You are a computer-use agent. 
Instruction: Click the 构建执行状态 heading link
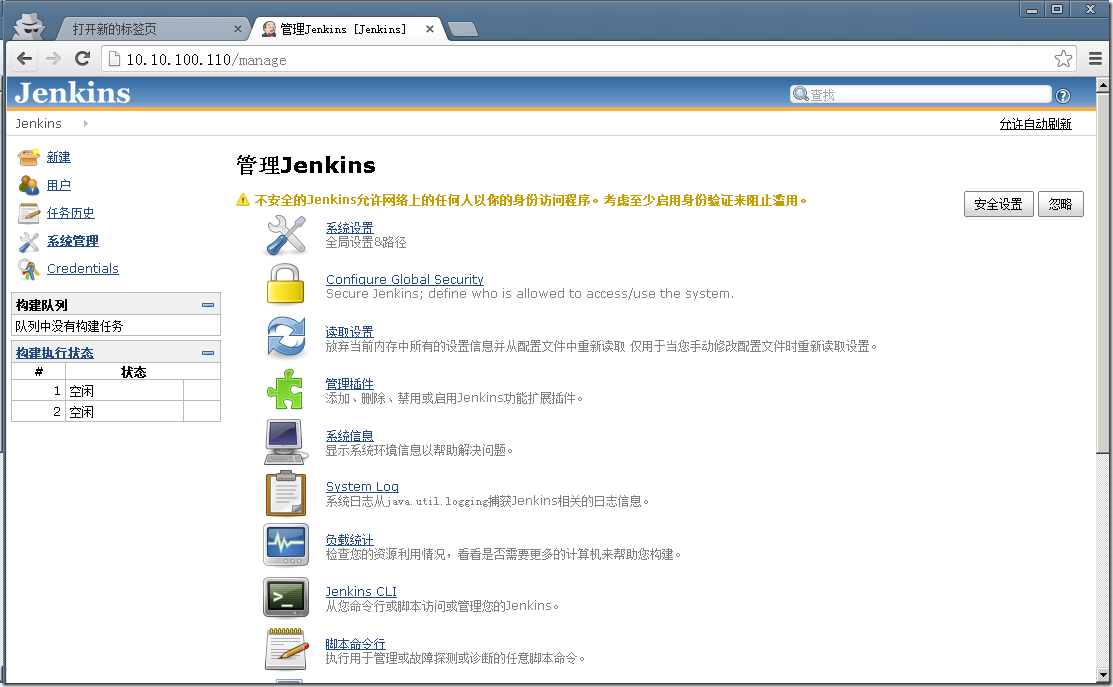coord(55,353)
